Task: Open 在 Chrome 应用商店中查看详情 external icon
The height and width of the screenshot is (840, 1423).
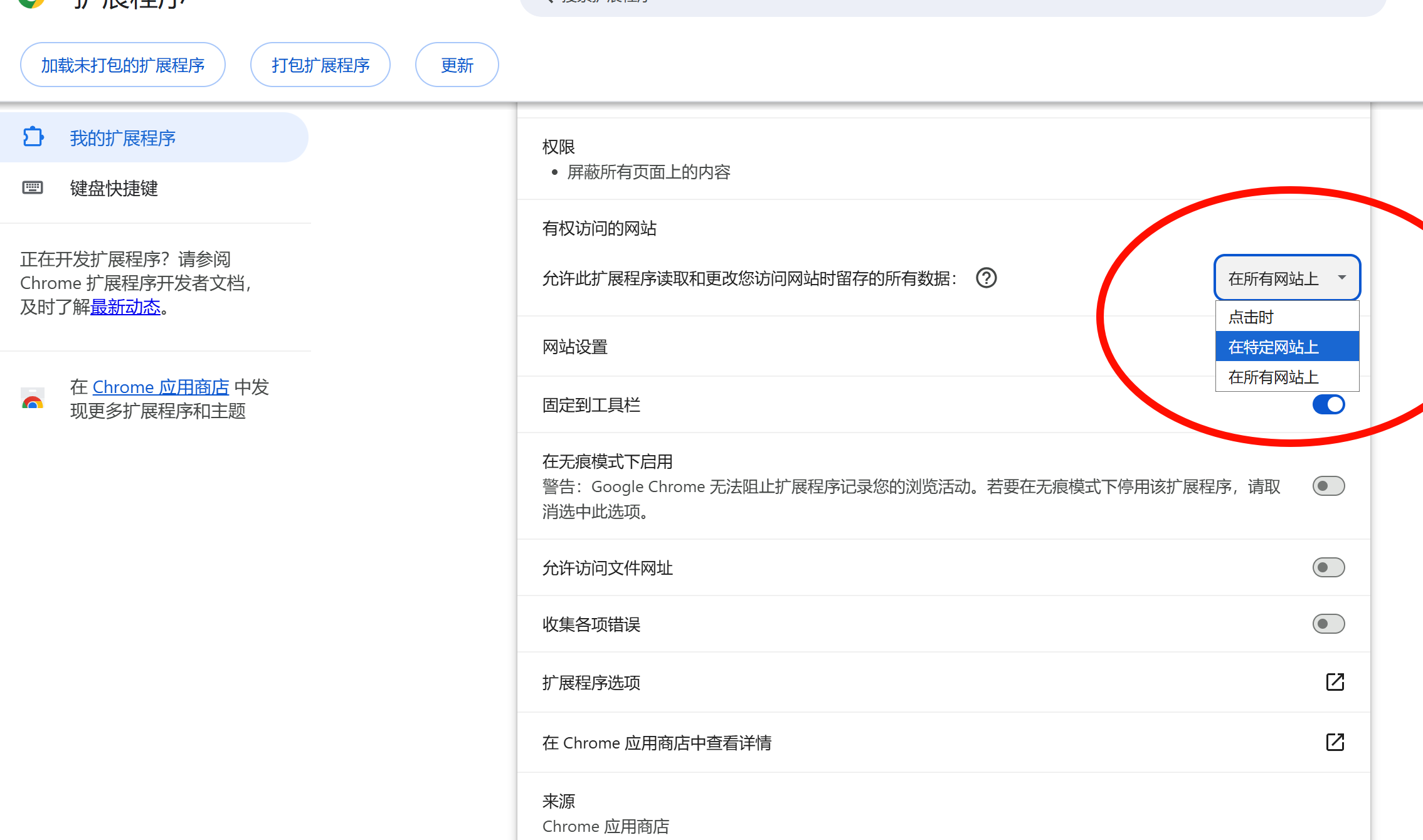Action: point(1335,742)
